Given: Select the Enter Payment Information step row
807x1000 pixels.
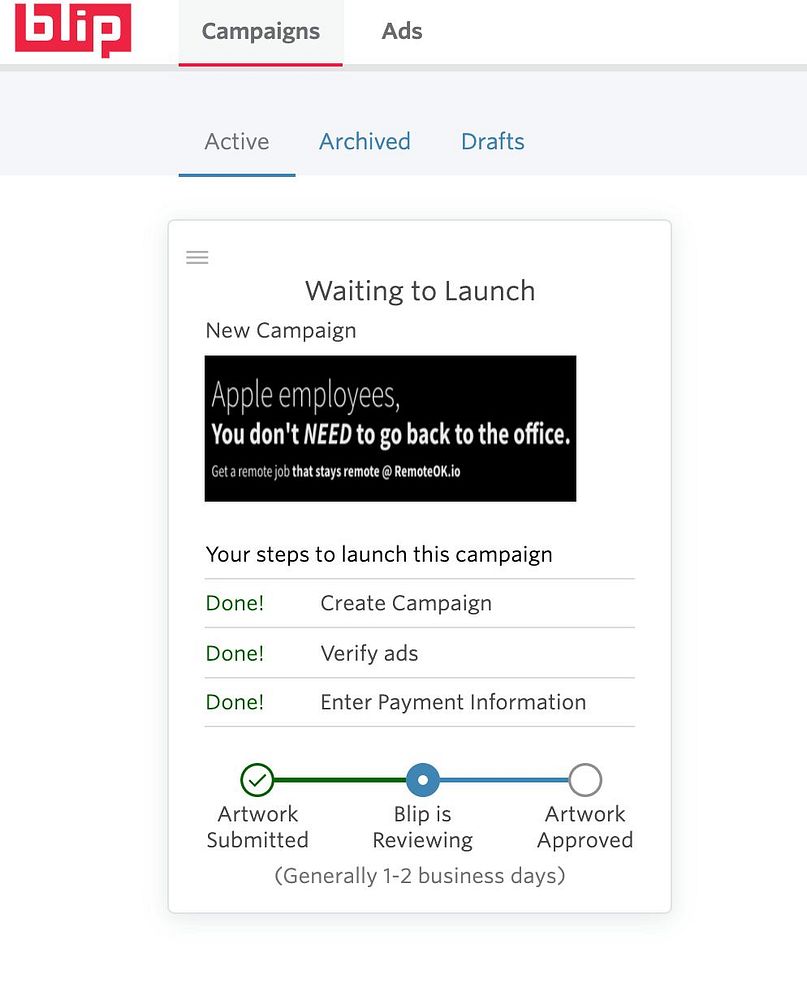Looking at the screenshot, I should [420, 702].
